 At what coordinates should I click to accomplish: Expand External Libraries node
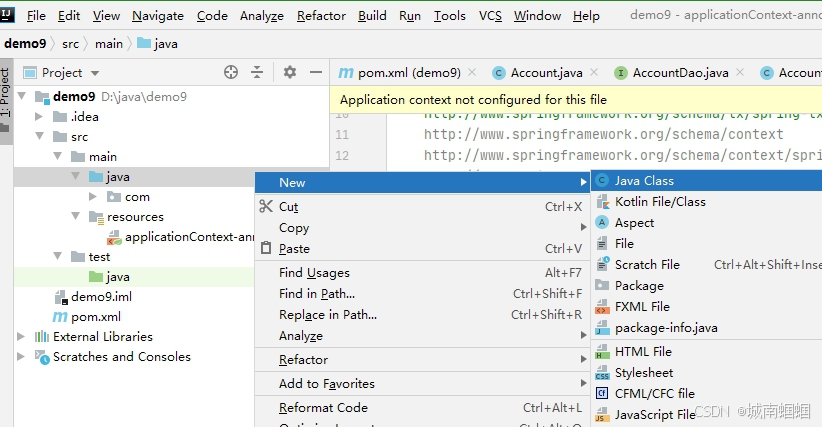21,336
